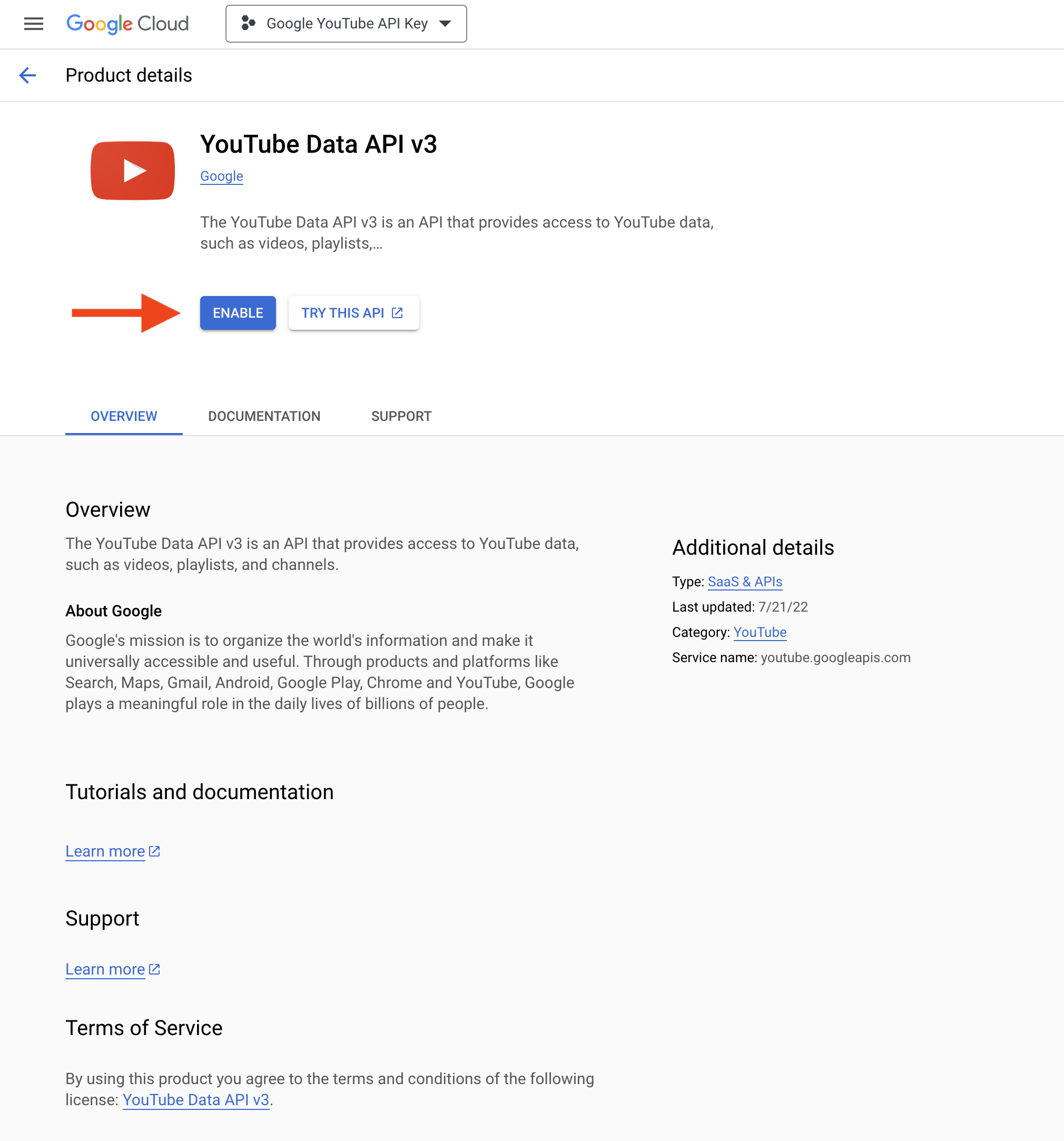The image size is (1064, 1141).
Task: Go back using the blue arrow
Action: click(27, 75)
